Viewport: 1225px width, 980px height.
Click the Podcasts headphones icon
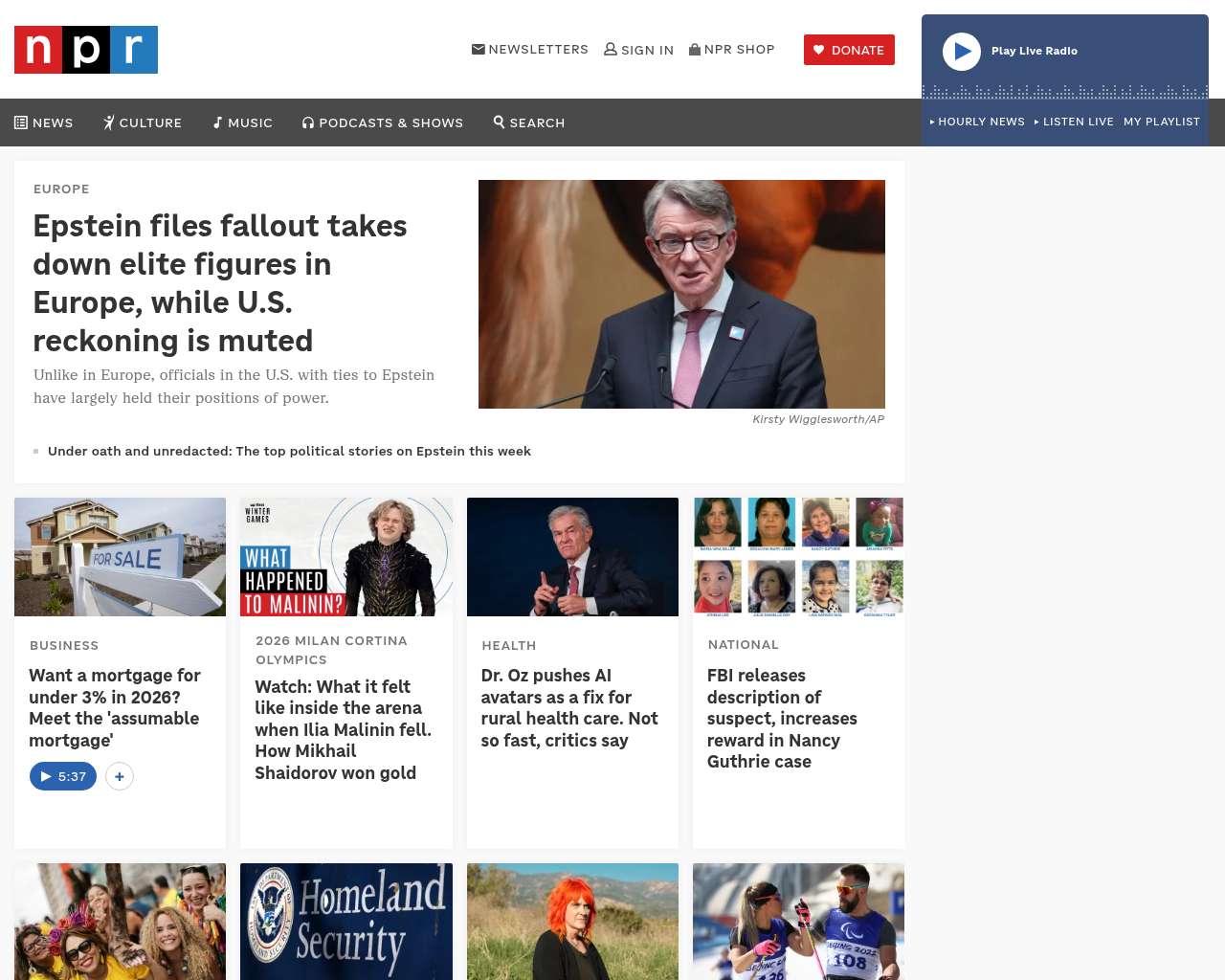308,122
